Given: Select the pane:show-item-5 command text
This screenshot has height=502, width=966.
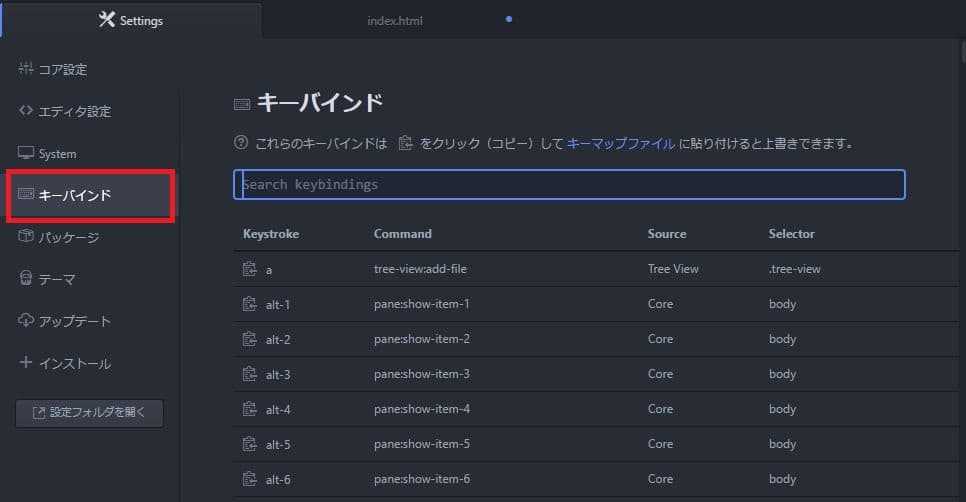Looking at the screenshot, I should 421,444.
